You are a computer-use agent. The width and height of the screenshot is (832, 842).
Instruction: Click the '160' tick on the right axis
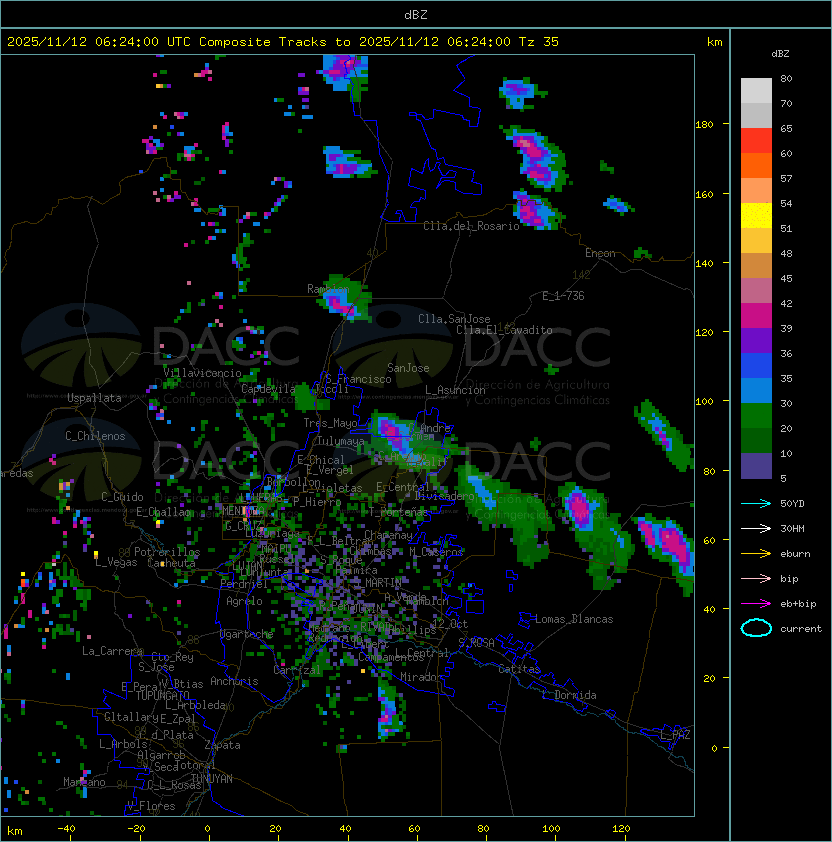(x=704, y=194)
